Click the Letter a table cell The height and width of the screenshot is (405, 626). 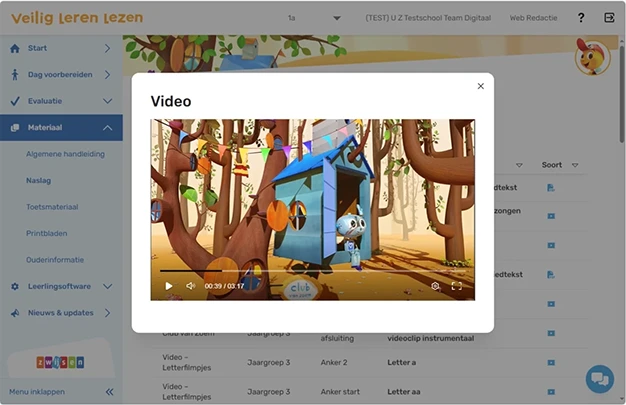point(401,362)
